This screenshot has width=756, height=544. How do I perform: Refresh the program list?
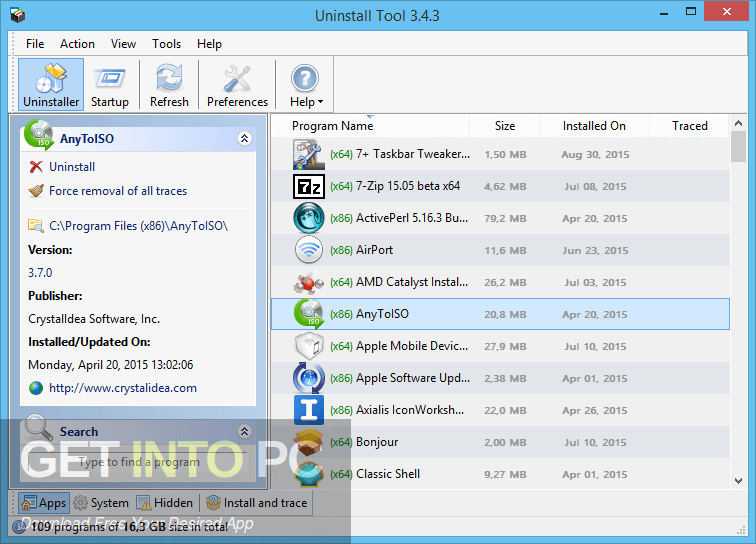[169, 84]
